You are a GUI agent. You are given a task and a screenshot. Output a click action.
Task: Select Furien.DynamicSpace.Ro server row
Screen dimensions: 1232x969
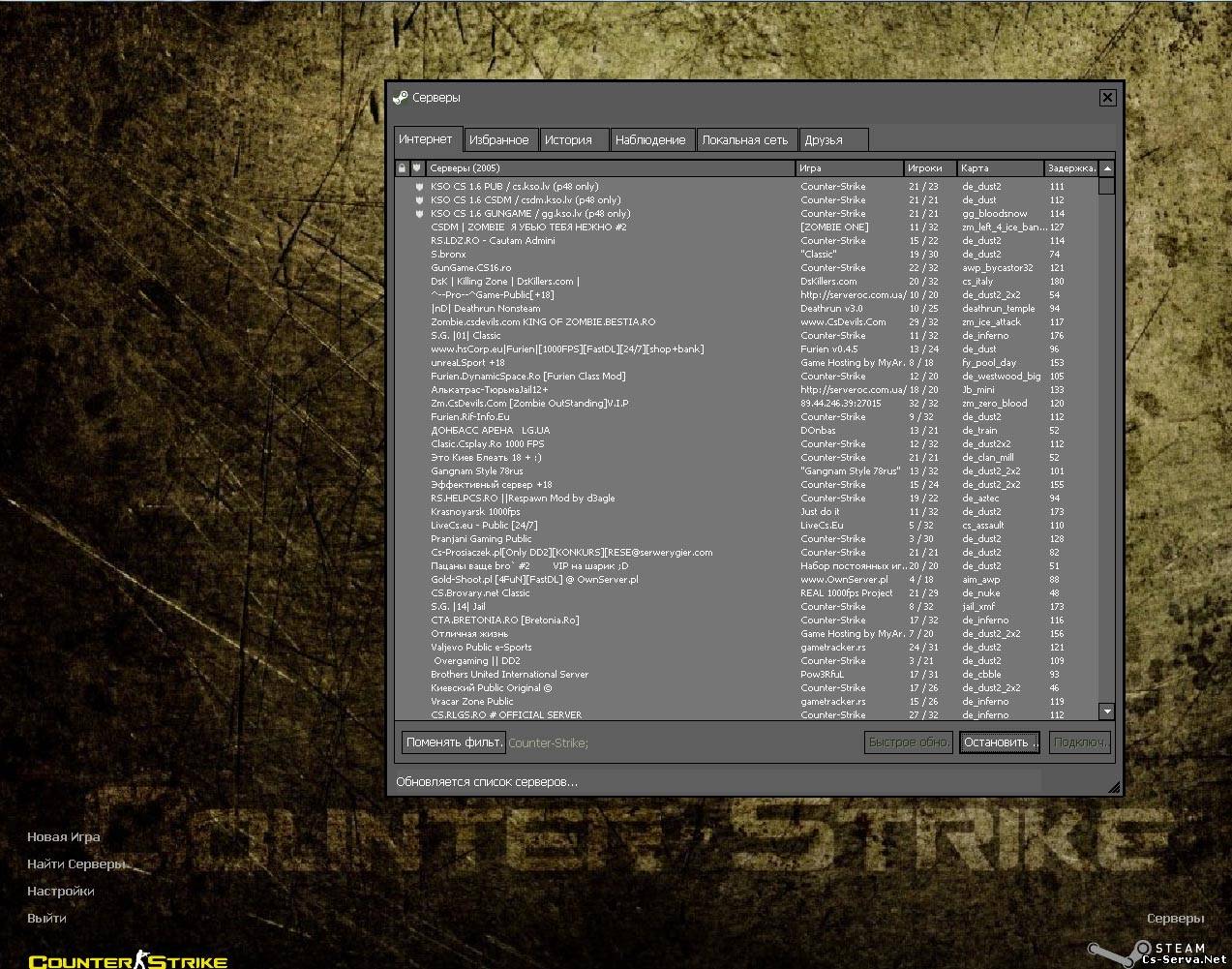(x=746, y=377)
